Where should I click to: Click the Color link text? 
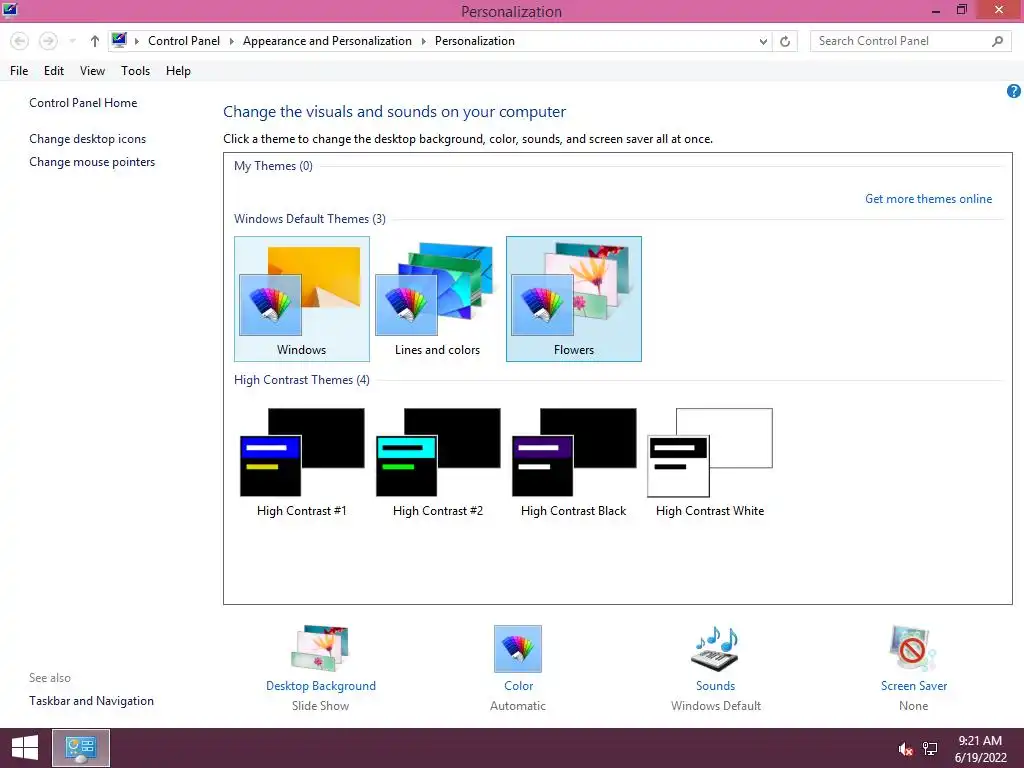click(x=519, y=686)
